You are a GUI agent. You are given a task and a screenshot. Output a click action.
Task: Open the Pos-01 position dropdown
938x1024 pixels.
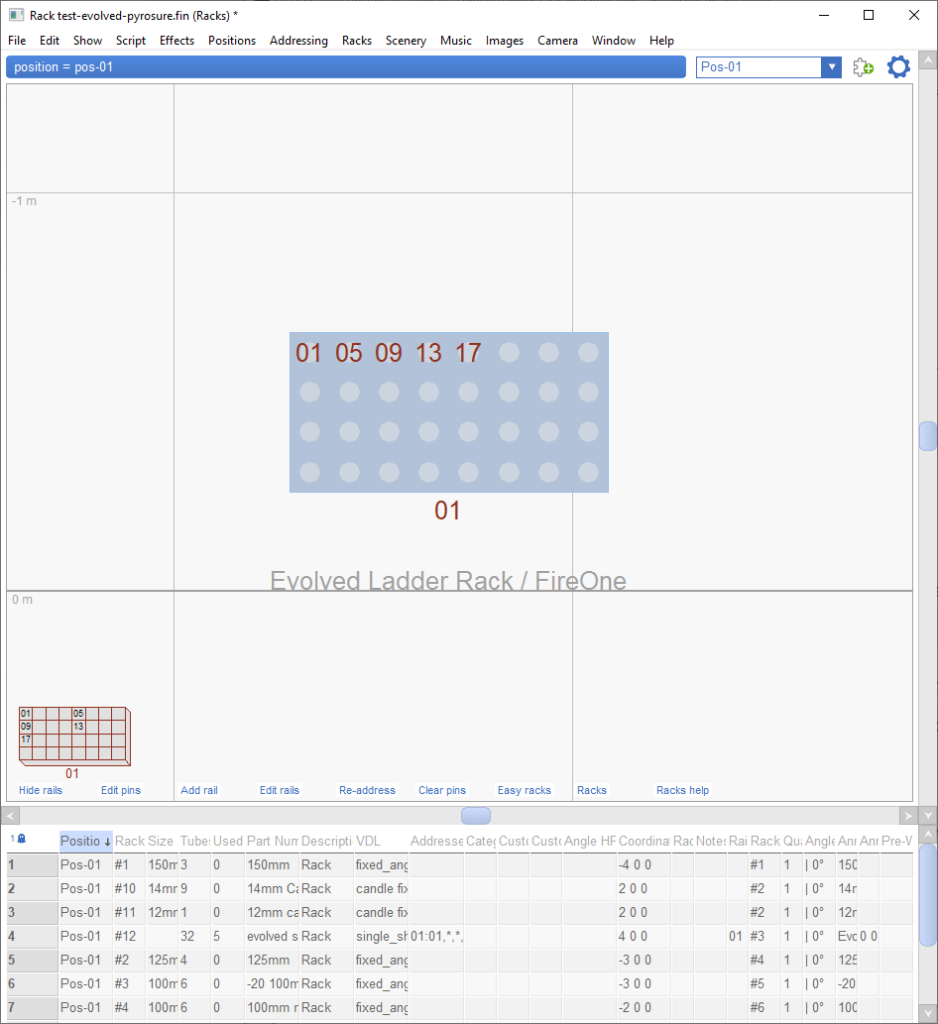(830, 67)
